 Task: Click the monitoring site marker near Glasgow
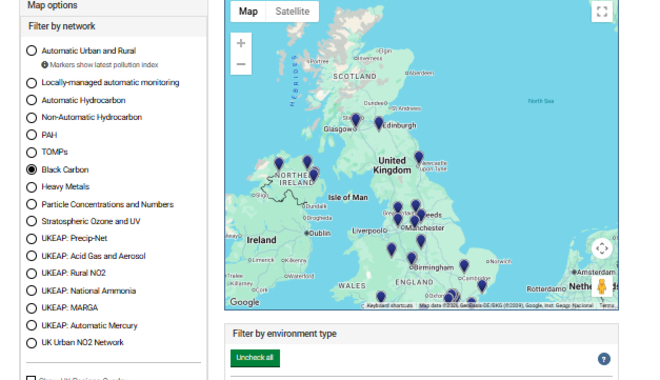point(356,120)
